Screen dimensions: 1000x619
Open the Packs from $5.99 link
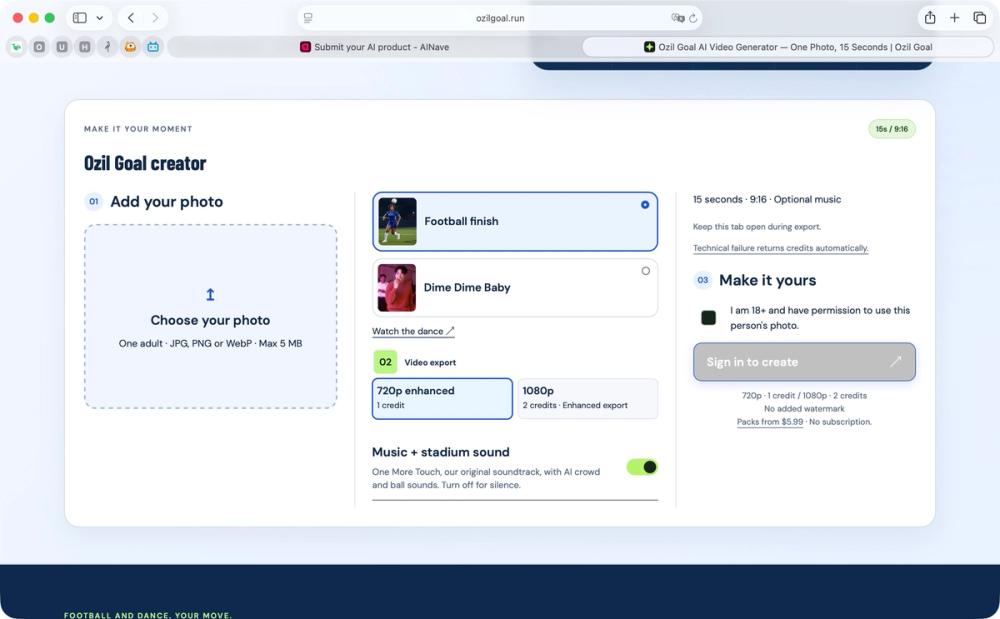tap(770, 421)
